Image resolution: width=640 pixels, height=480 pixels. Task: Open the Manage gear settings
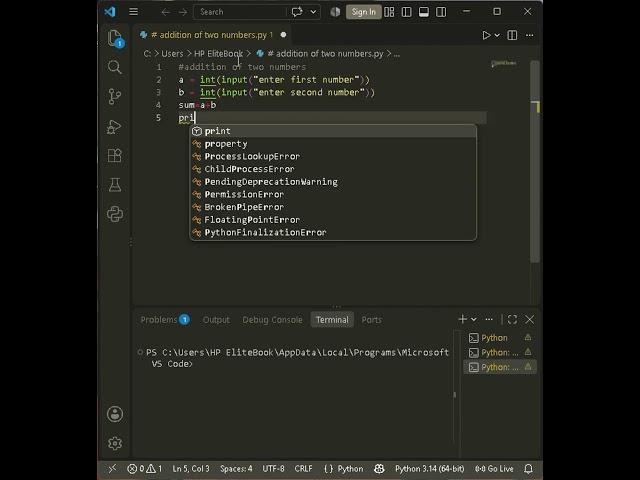(115, 443)
